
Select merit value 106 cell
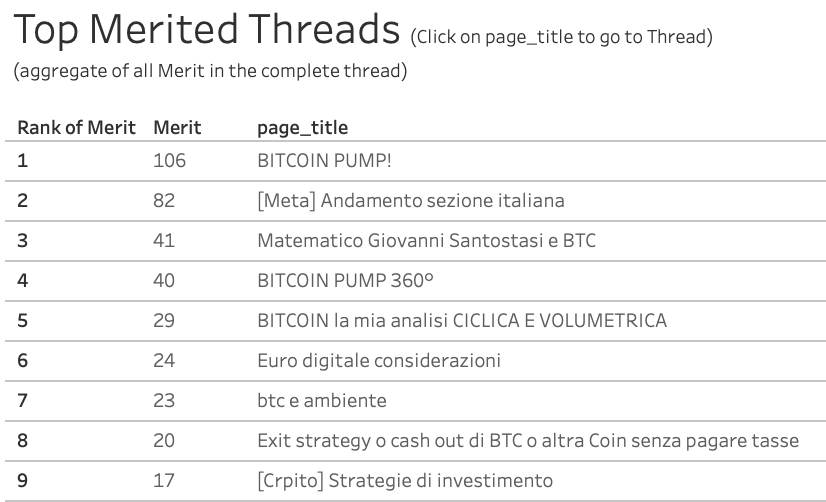(169, 161)
